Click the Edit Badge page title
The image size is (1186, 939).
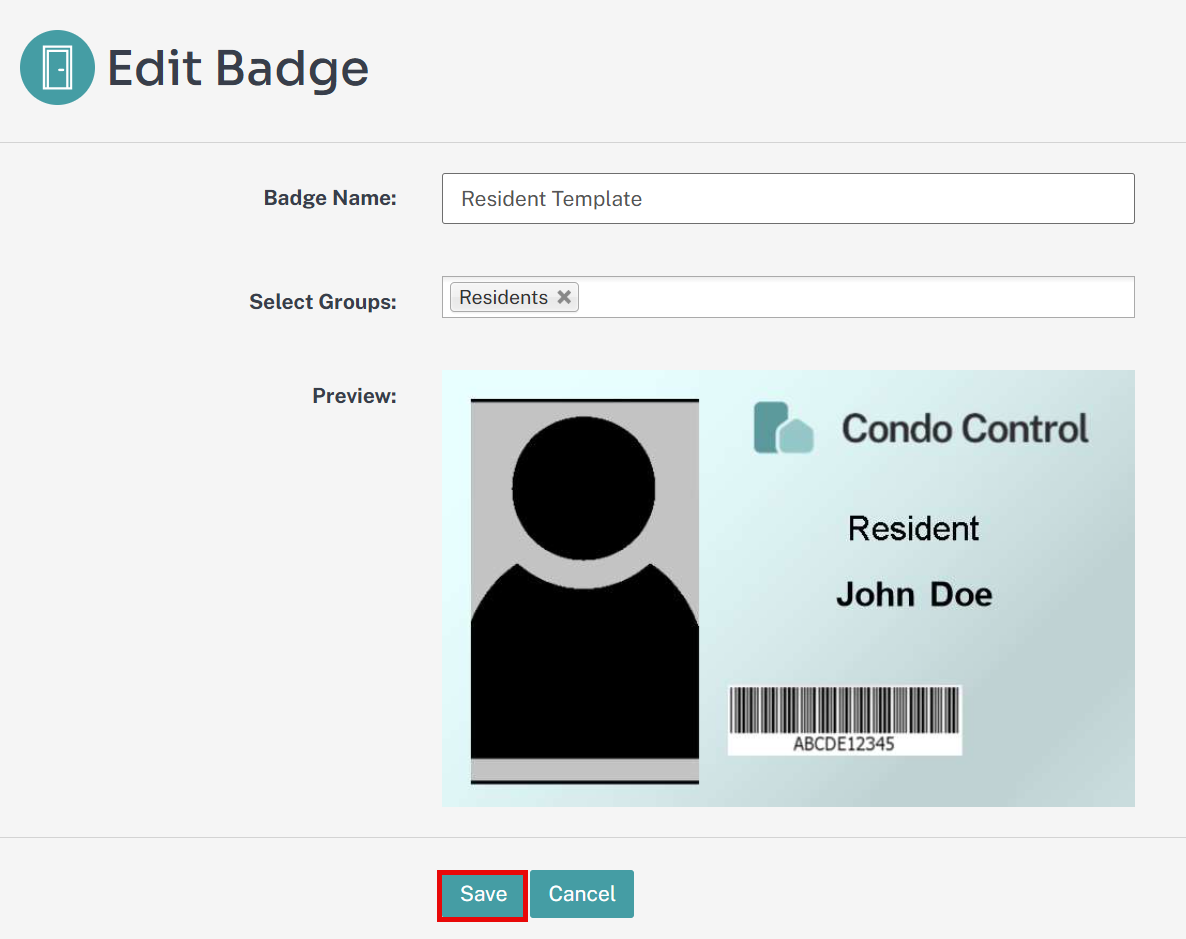tap(238, 68)
